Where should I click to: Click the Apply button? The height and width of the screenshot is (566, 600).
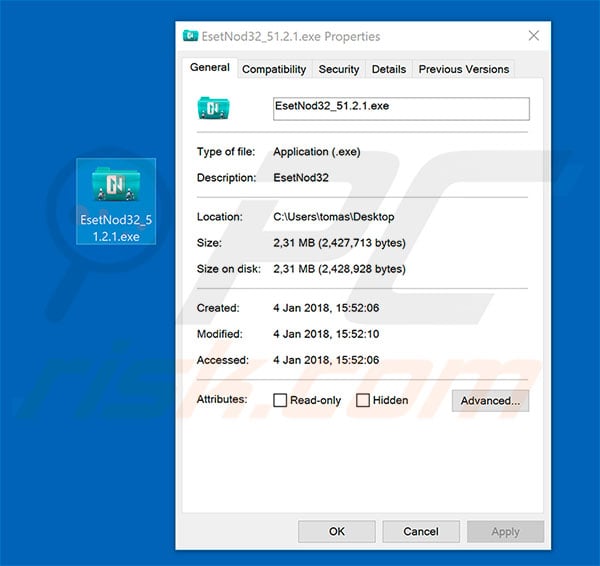point(505,531)
